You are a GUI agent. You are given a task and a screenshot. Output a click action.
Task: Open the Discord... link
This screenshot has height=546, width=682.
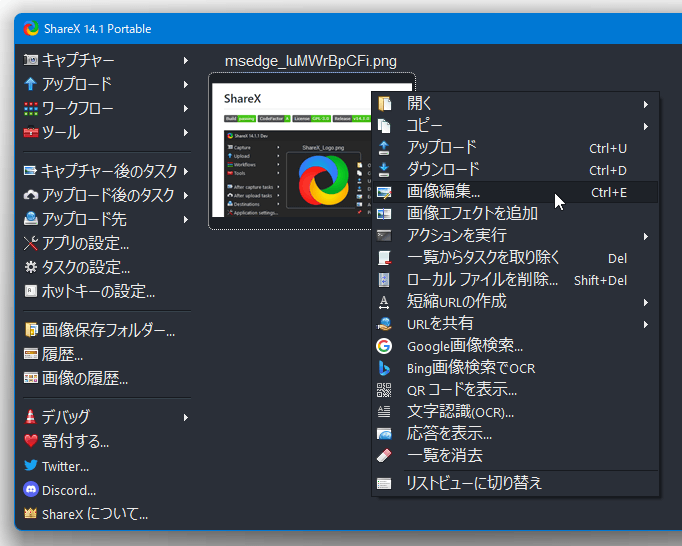tap(107, 489)
